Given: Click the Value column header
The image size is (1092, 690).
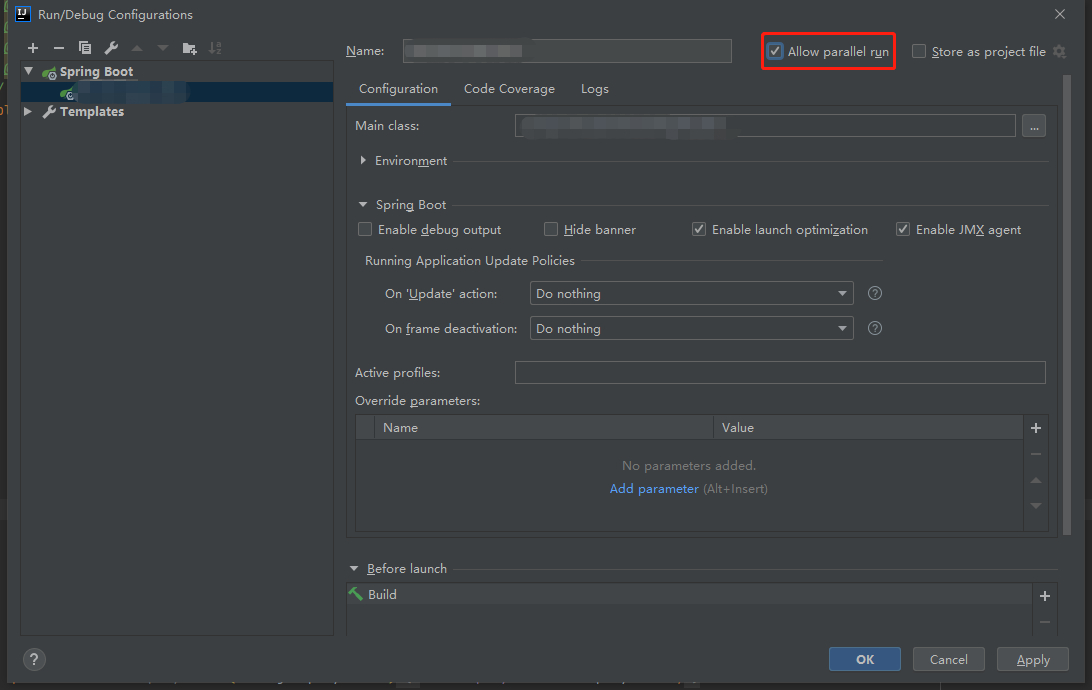Looking at the screenshot, I should tap(868, 428).
